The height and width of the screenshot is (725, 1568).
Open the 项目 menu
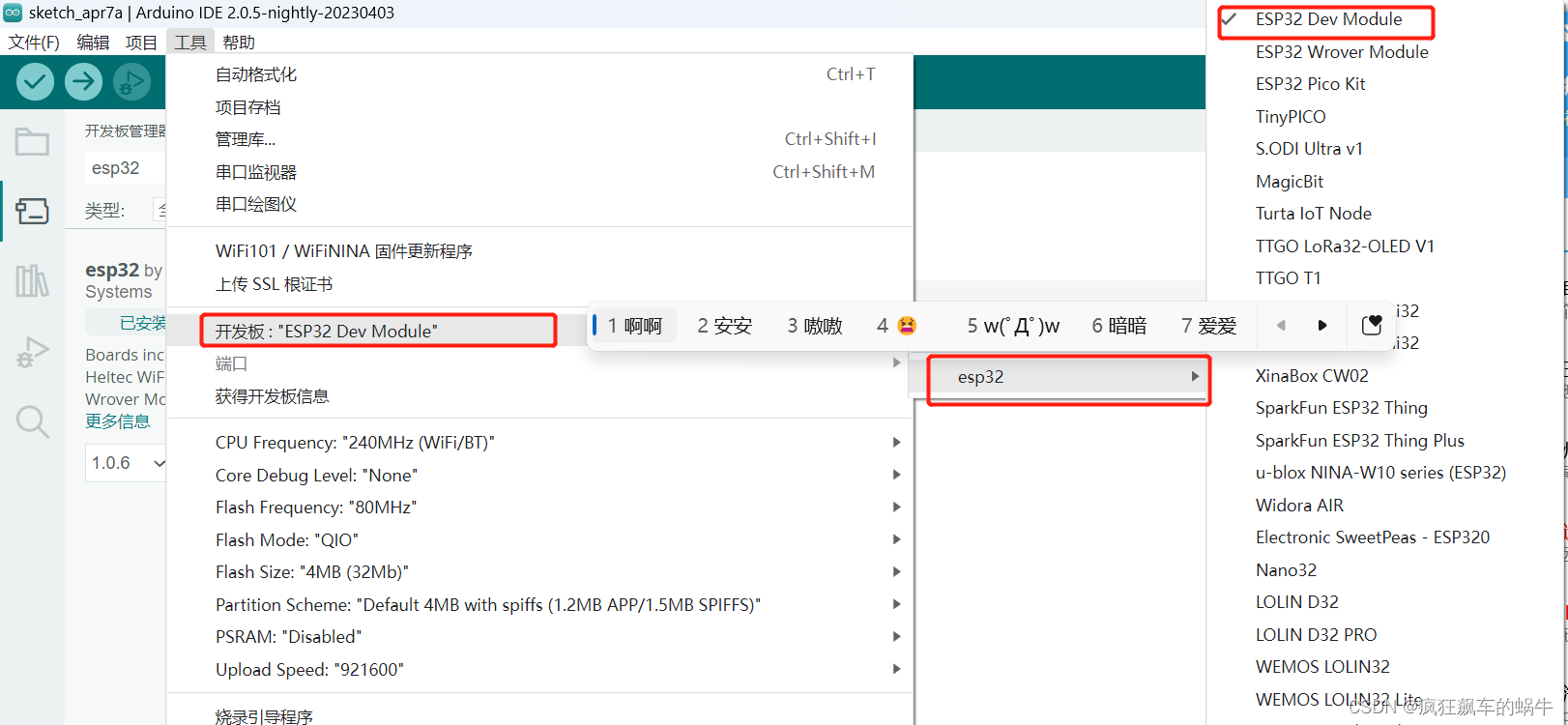141,43
